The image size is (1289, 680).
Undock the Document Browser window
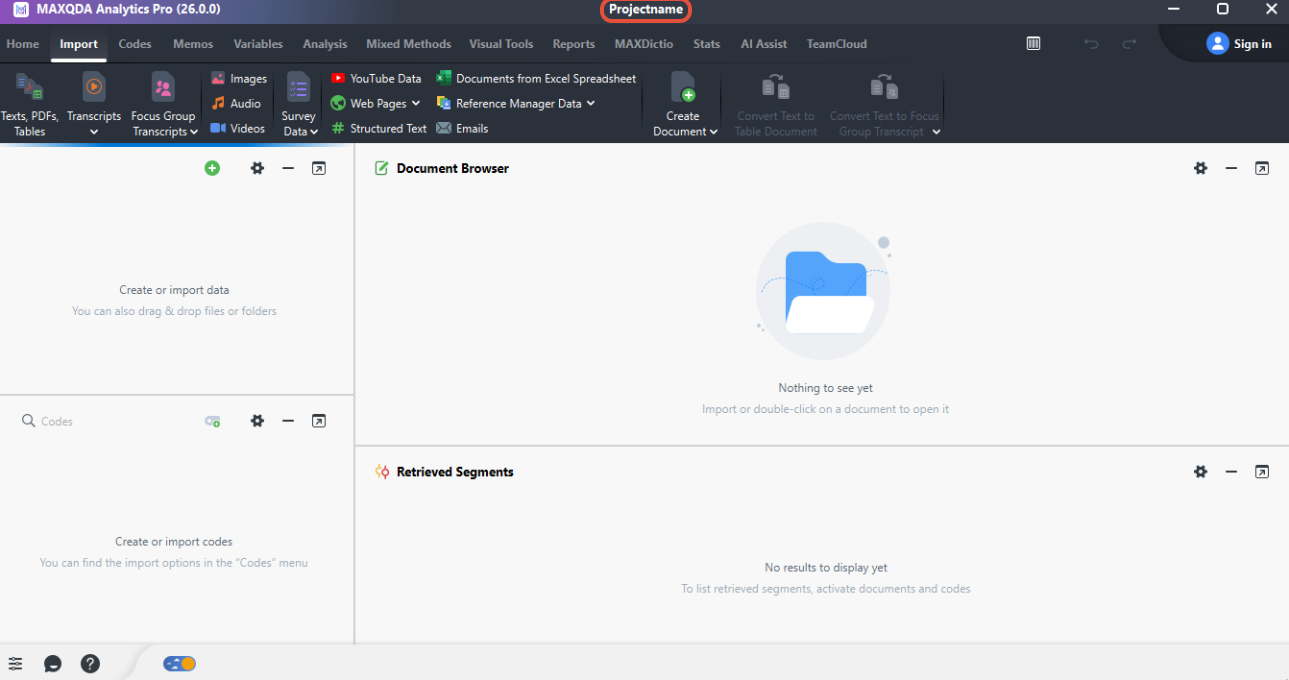[1262, 169]
